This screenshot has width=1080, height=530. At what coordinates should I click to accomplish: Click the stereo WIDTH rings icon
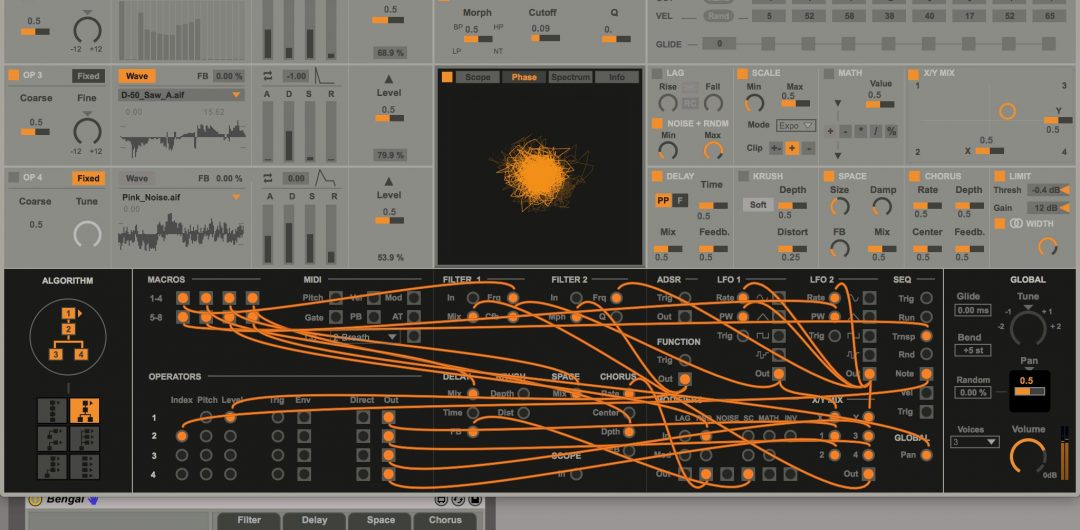click(1017, 223)
